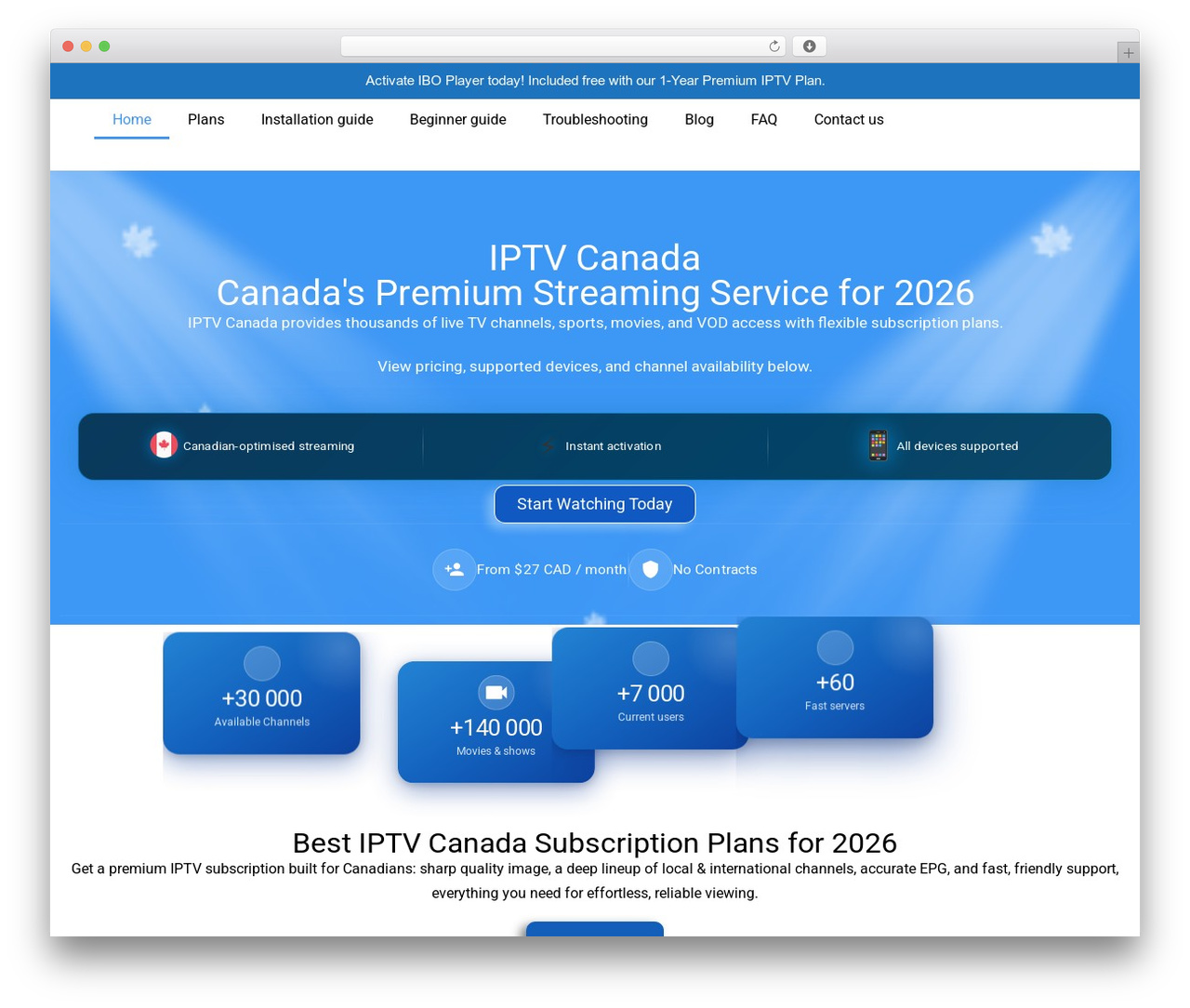
Task: Click the Best IPTV Canada Subscription Plans heading
Action: 595,842
